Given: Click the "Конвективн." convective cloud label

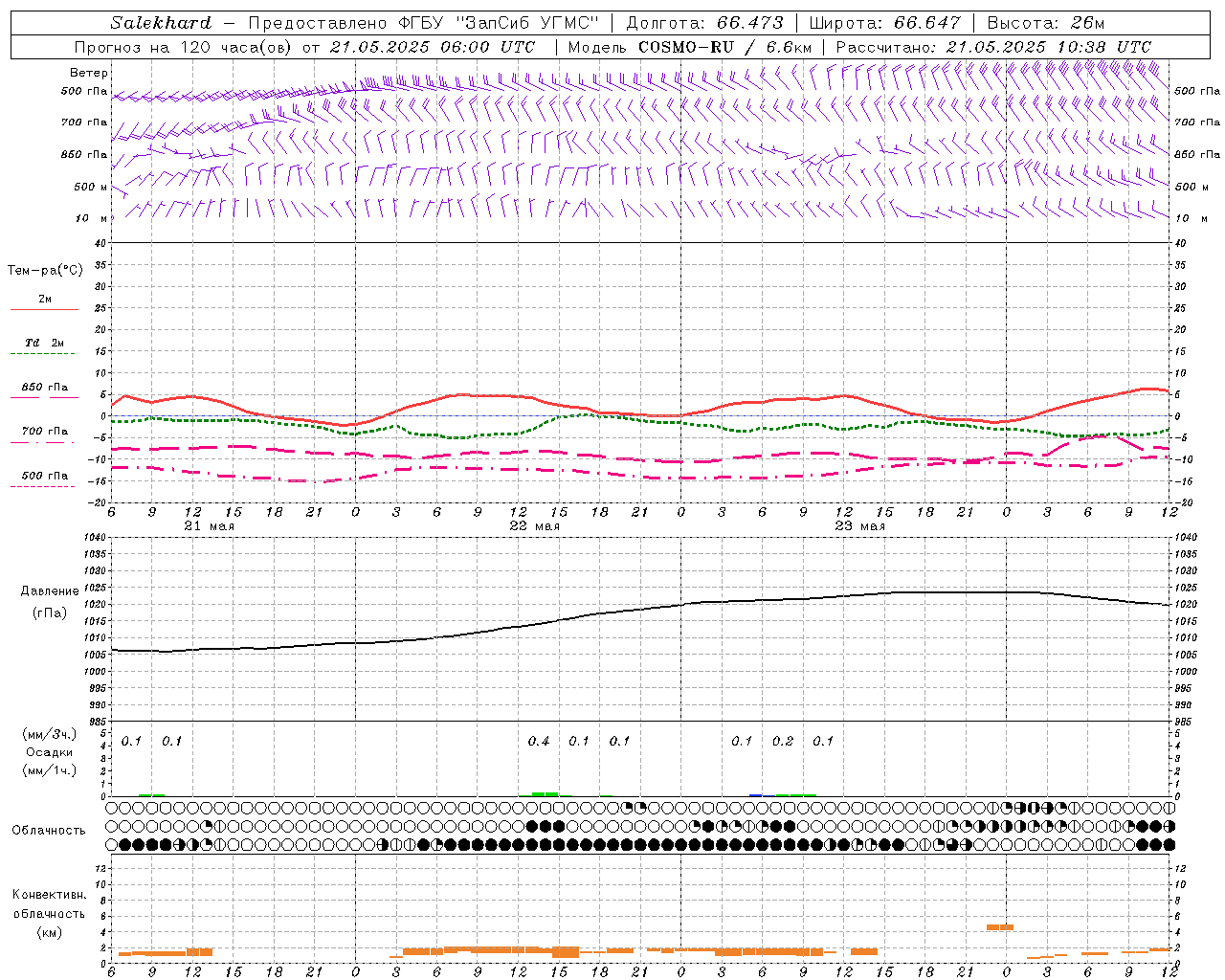Looking at the screenshot, I should [49, 895].
